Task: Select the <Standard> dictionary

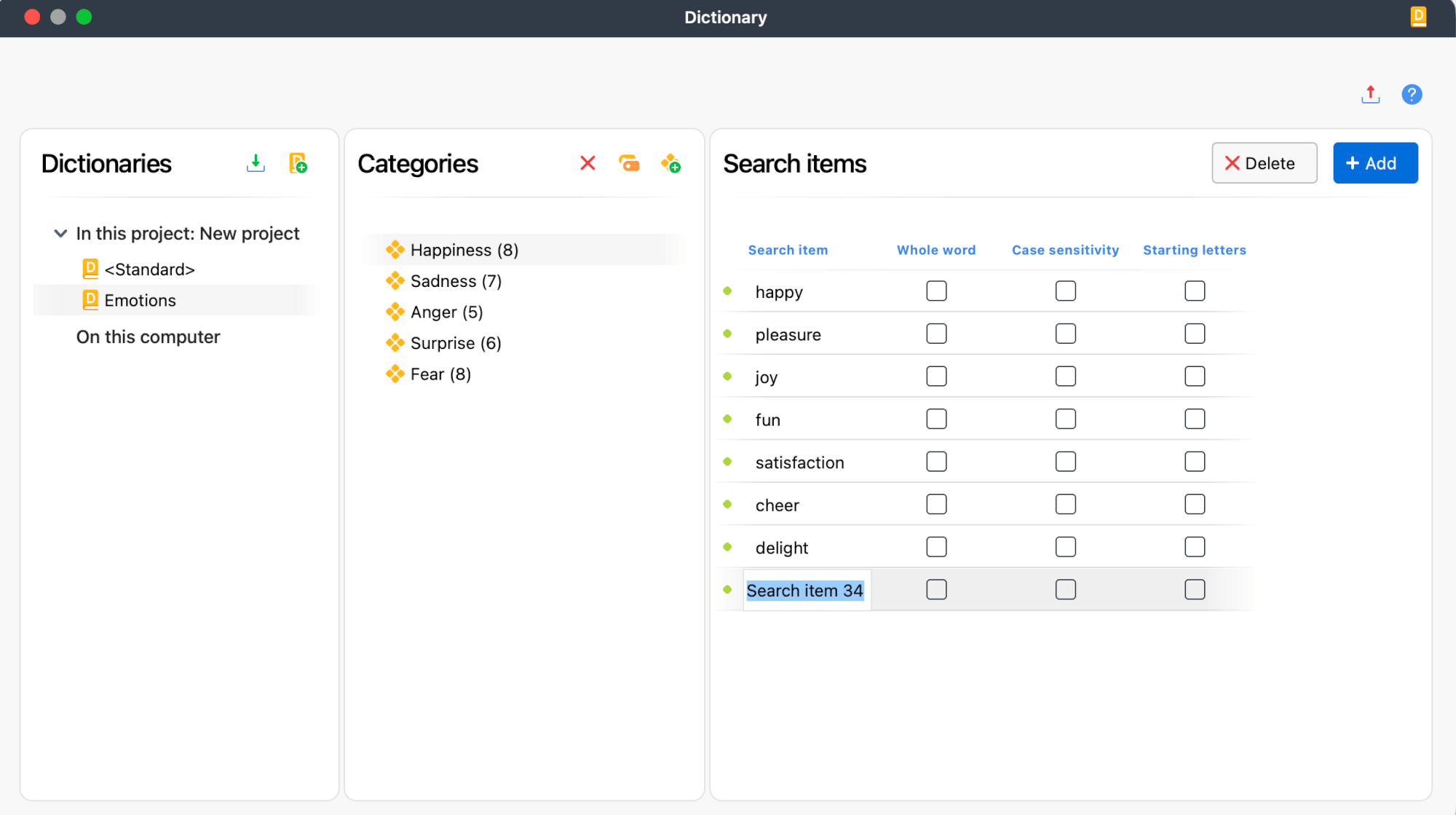Action: pyautogui.click(x=149, y=269)
